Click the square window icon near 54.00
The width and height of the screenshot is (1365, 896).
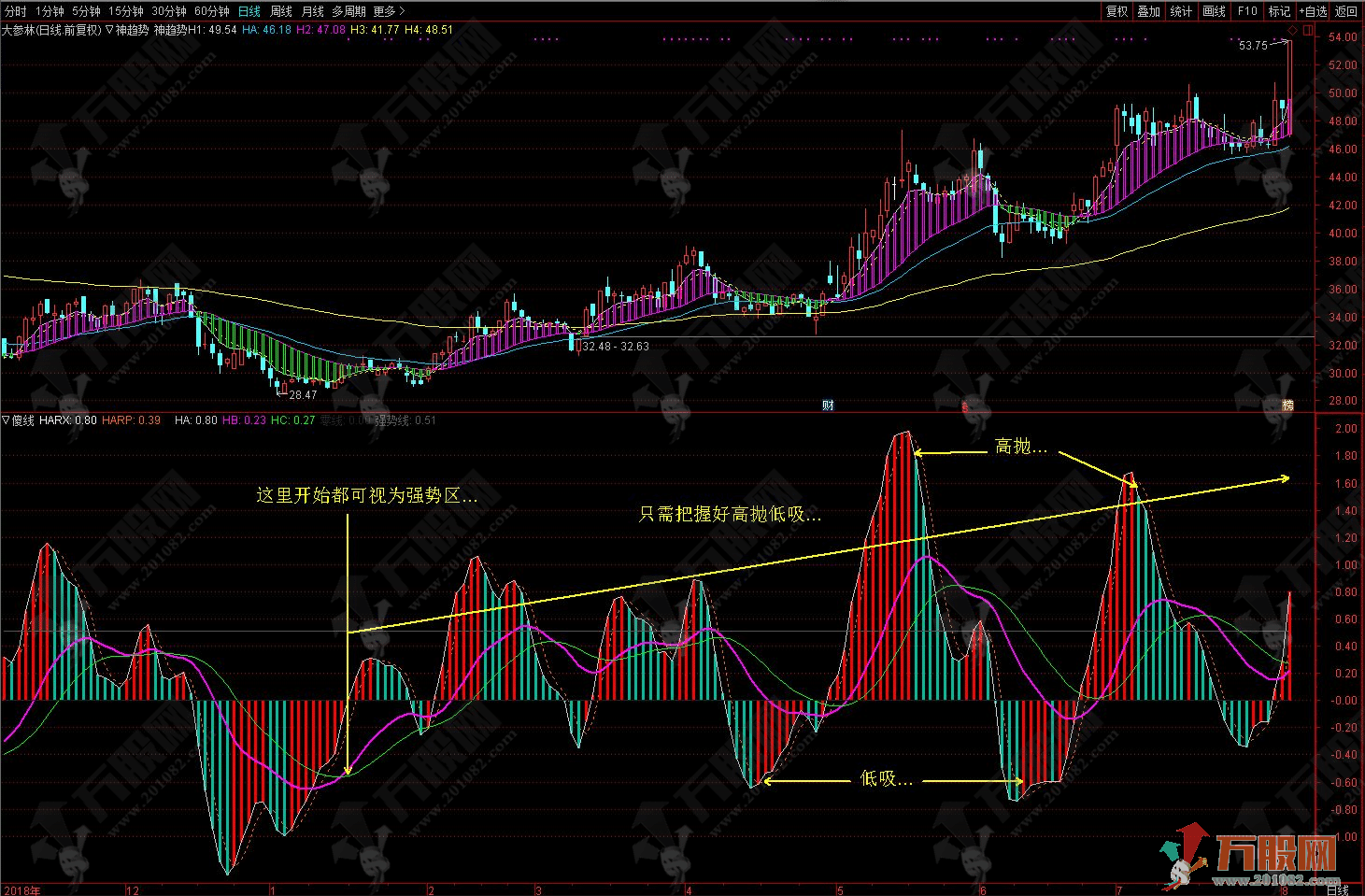click(1308, 31)
